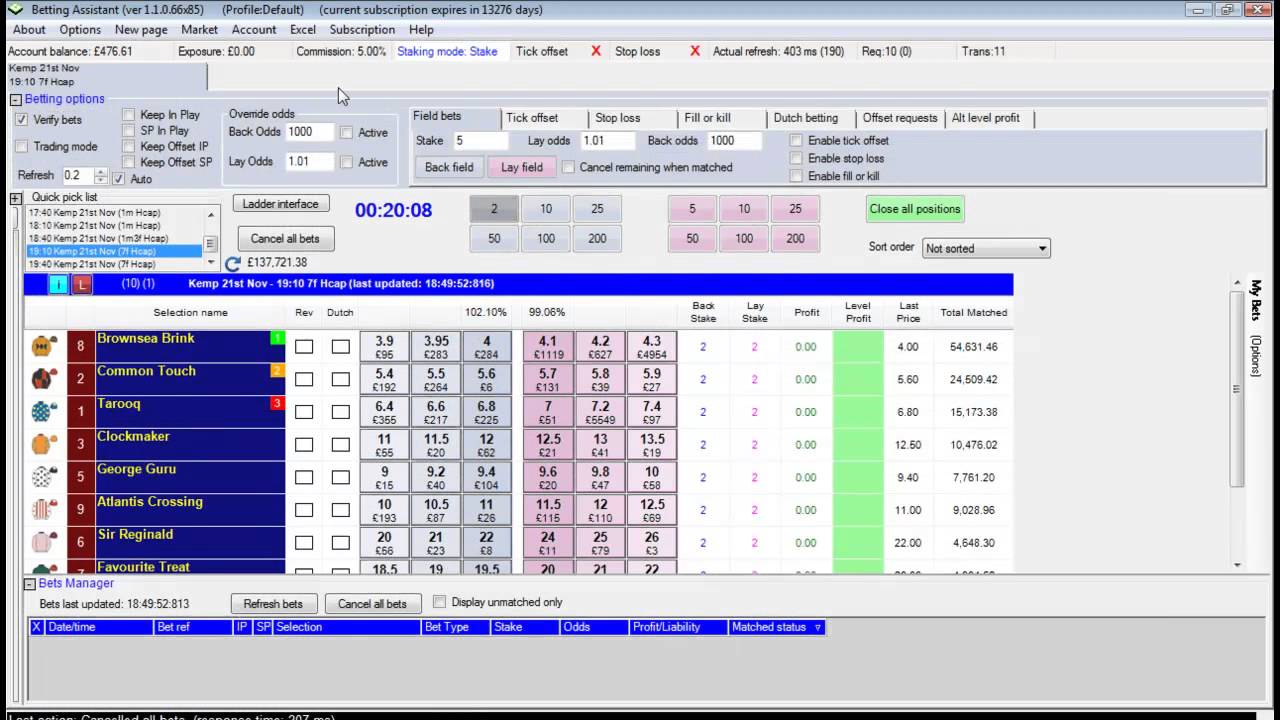Click Quick pick list scroll up arrow
This screenshot has height=720, width=1280.
pos(211,214)
